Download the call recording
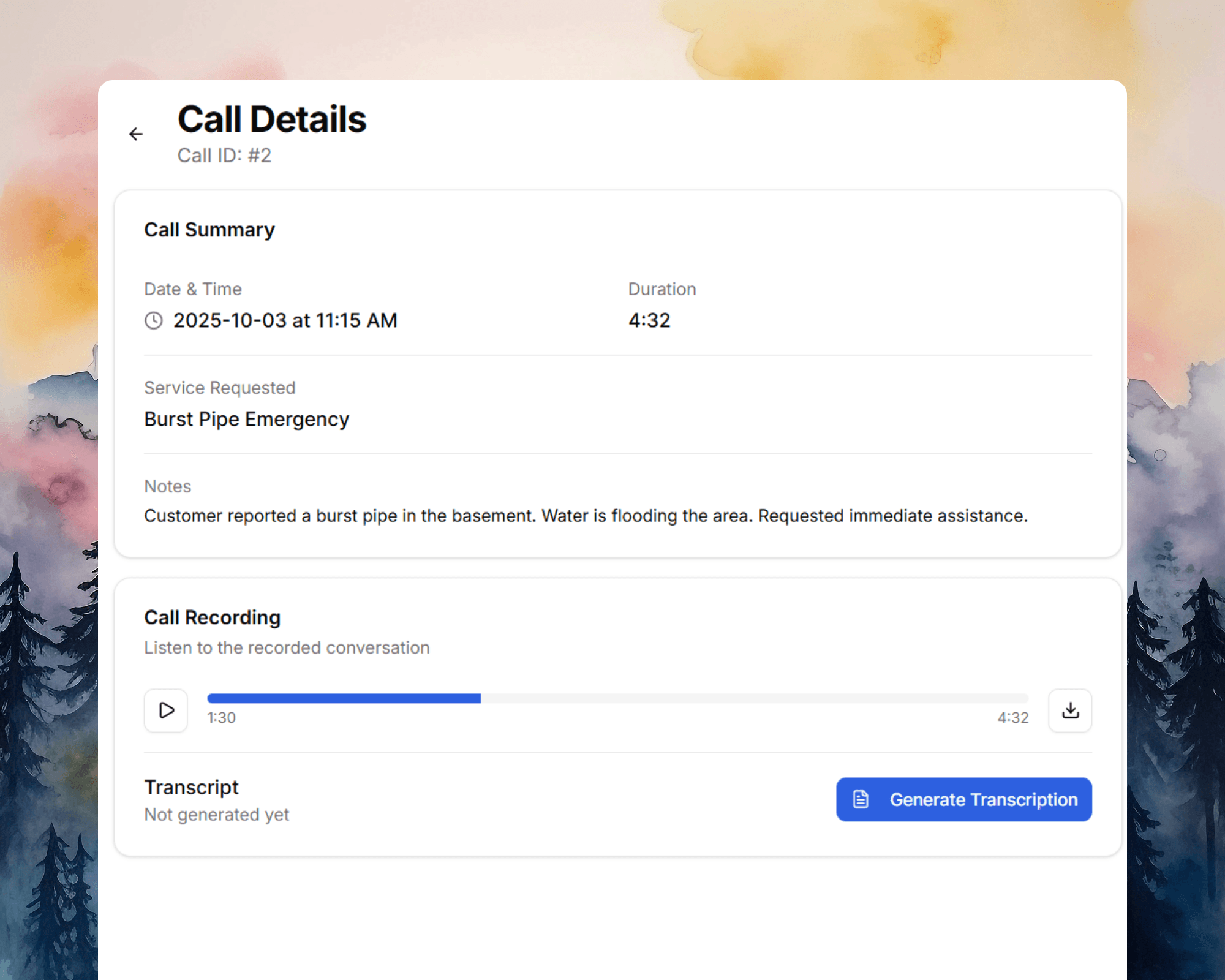The height and width of the screenshot is (980, 1225). point(1070,710)
